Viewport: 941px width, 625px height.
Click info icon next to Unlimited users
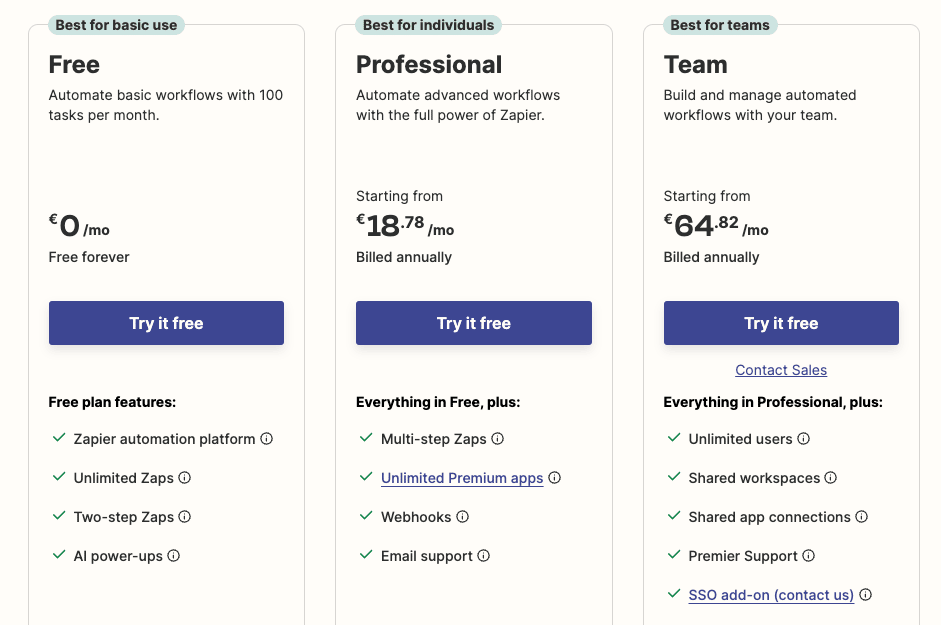[x=804, y=439]
